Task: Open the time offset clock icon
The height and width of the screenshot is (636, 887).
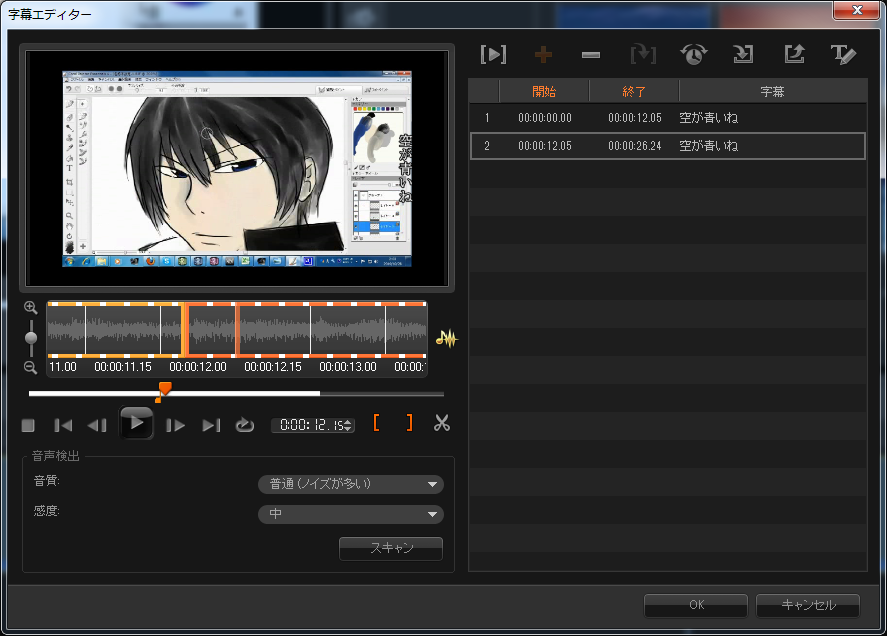Action: coord(694,54)
